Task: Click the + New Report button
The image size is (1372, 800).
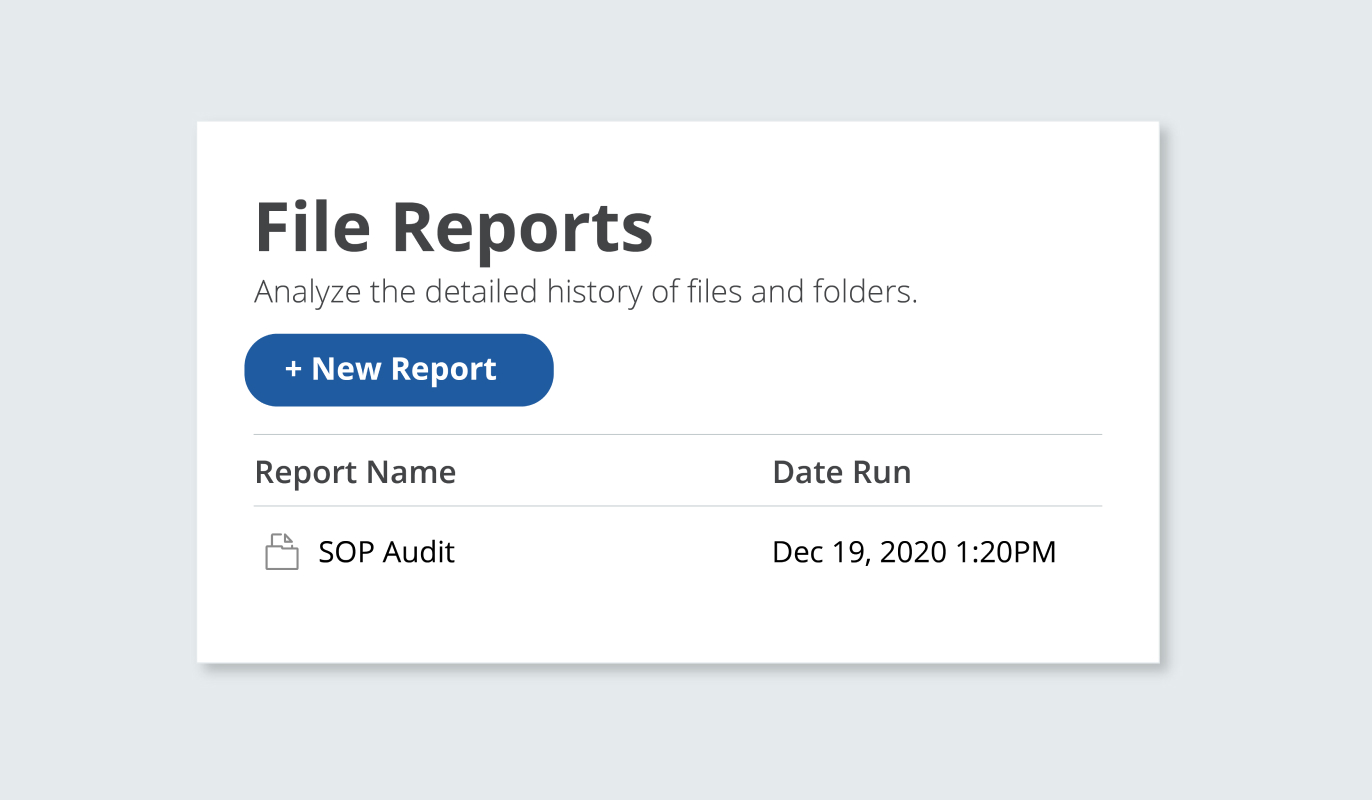Action: click(x=399, y=370)
